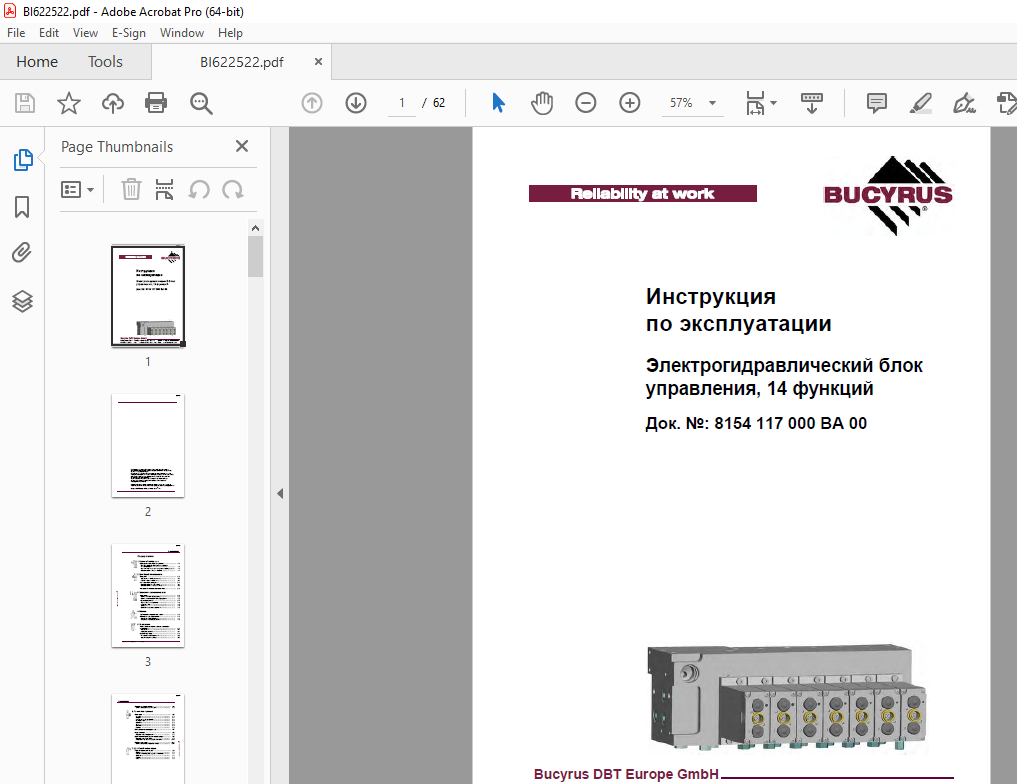Go to next page arrow
This screenshot has height=784, width=1017.
[x=356, y=103]
